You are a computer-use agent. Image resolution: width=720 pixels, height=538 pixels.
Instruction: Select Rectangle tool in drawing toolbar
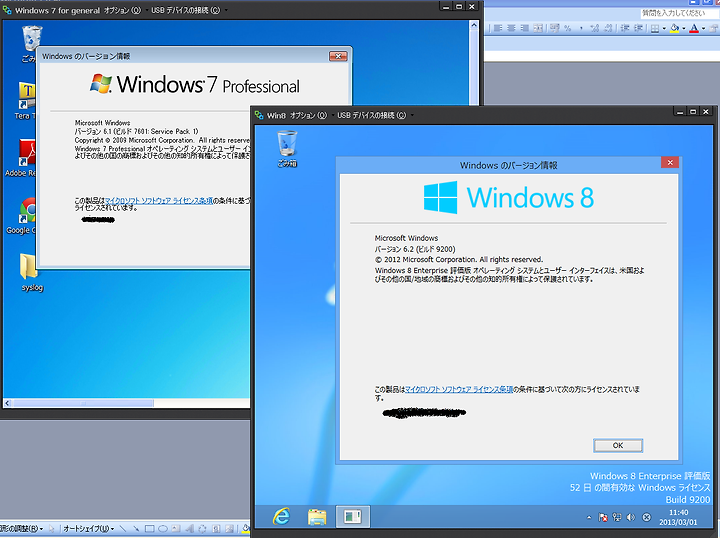click(x=149, y=529)
